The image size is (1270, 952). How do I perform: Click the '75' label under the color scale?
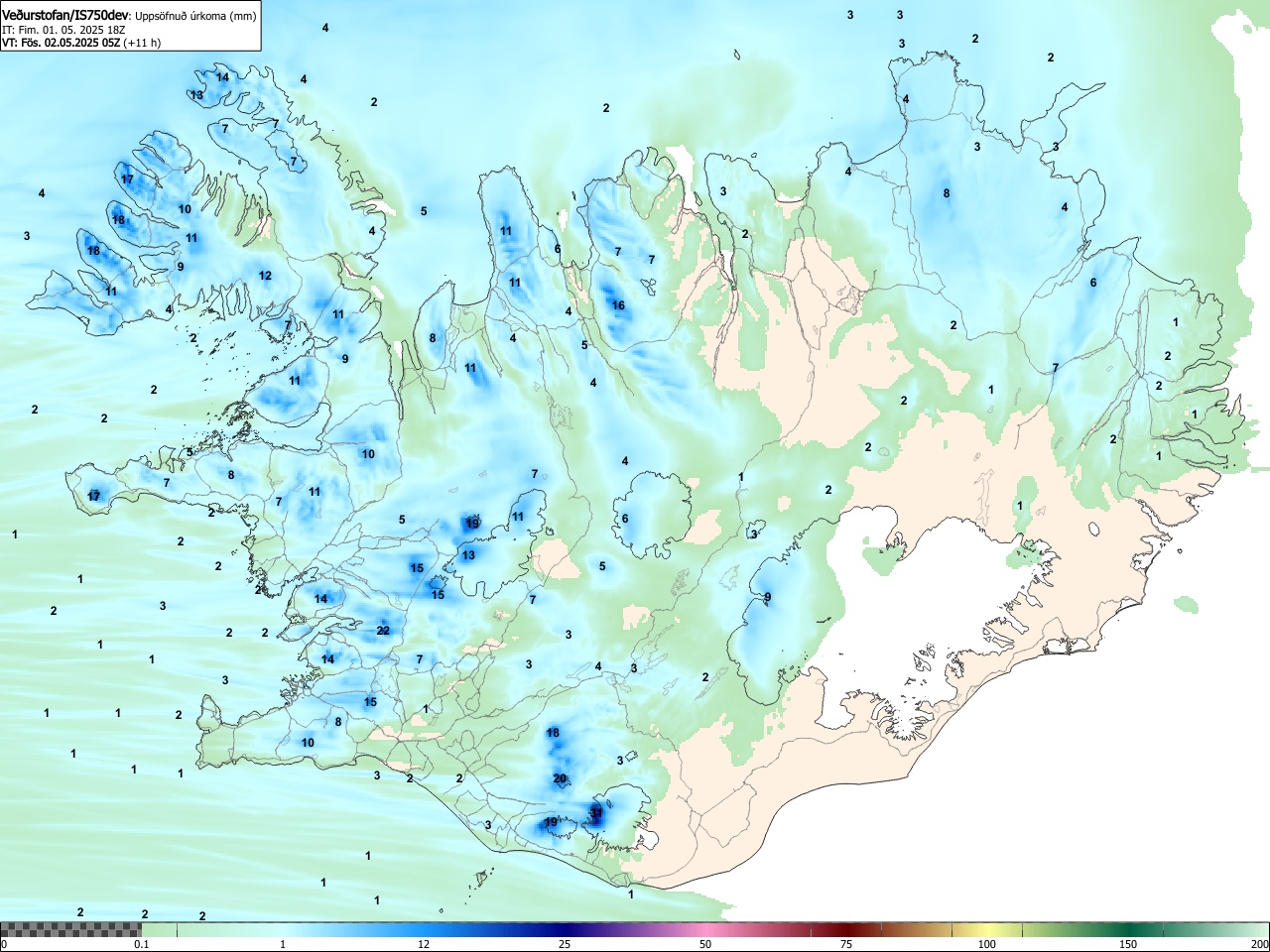click(x=846, y=944)
